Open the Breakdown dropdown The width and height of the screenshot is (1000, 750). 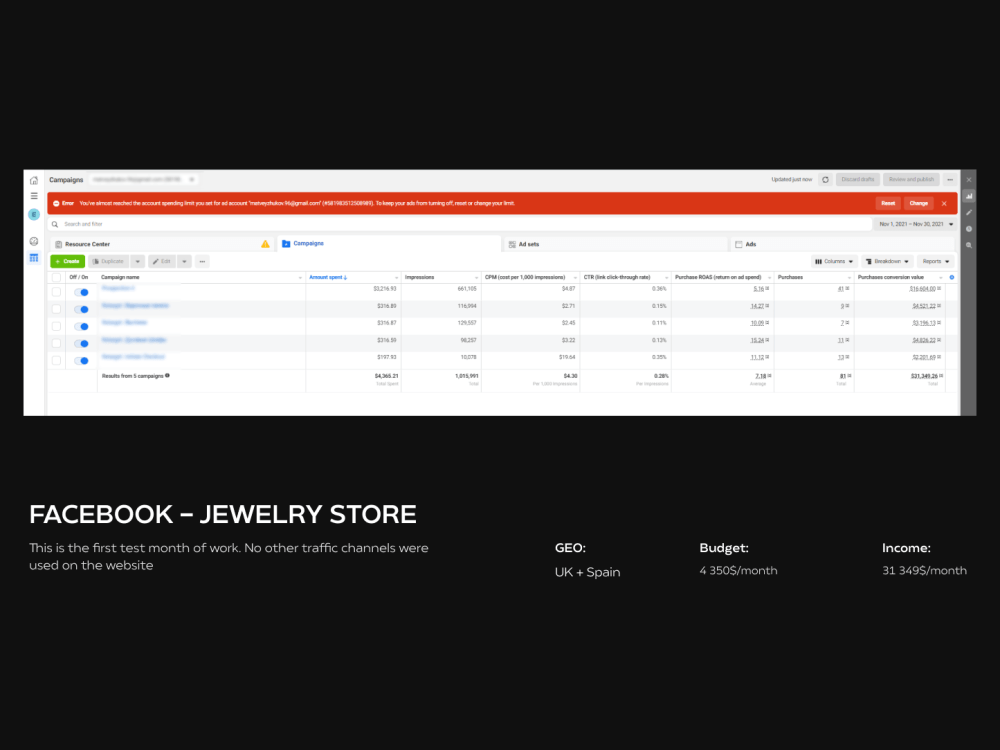point(887,261)
